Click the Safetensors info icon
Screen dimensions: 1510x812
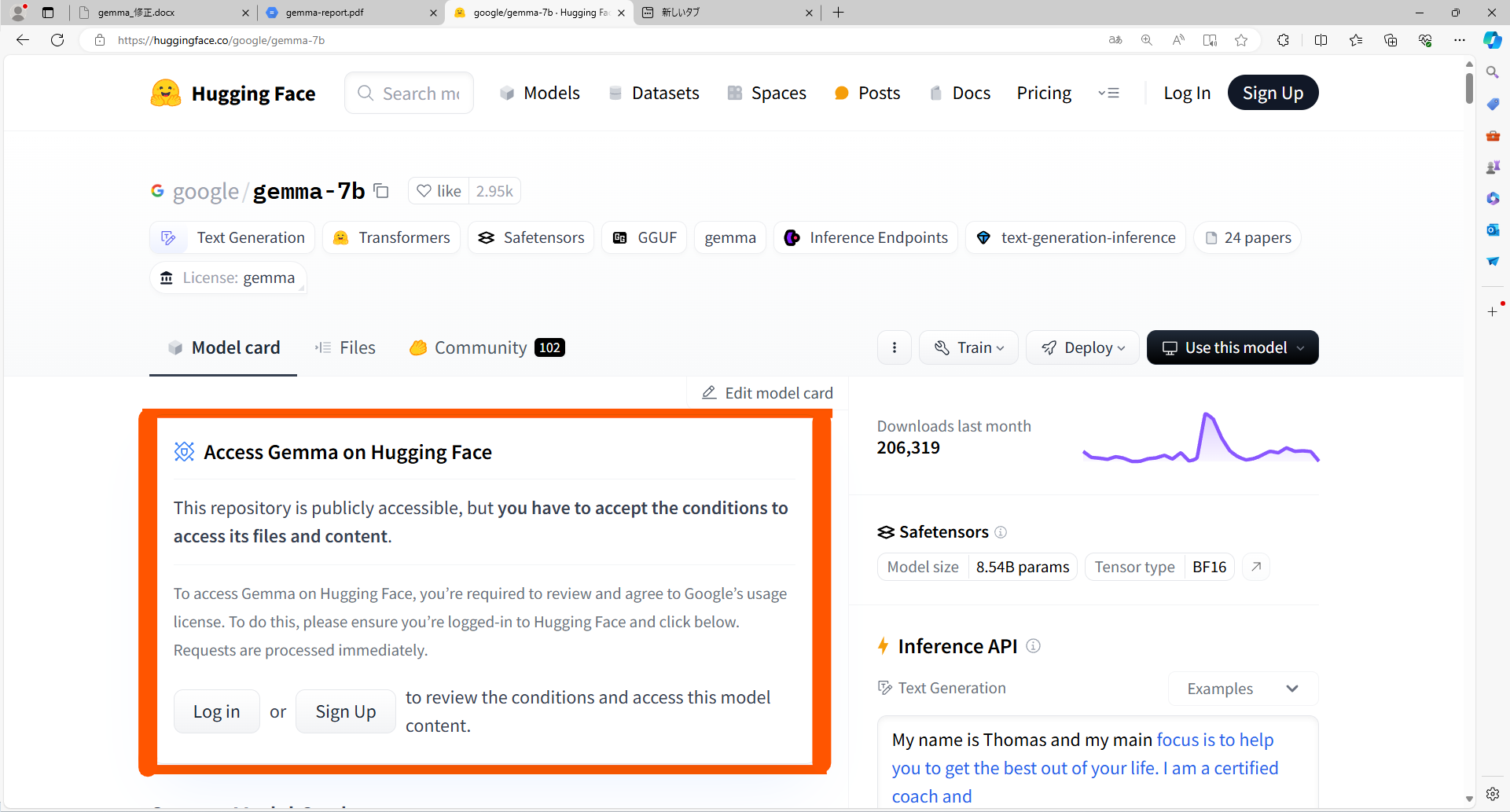point(1001,532)
